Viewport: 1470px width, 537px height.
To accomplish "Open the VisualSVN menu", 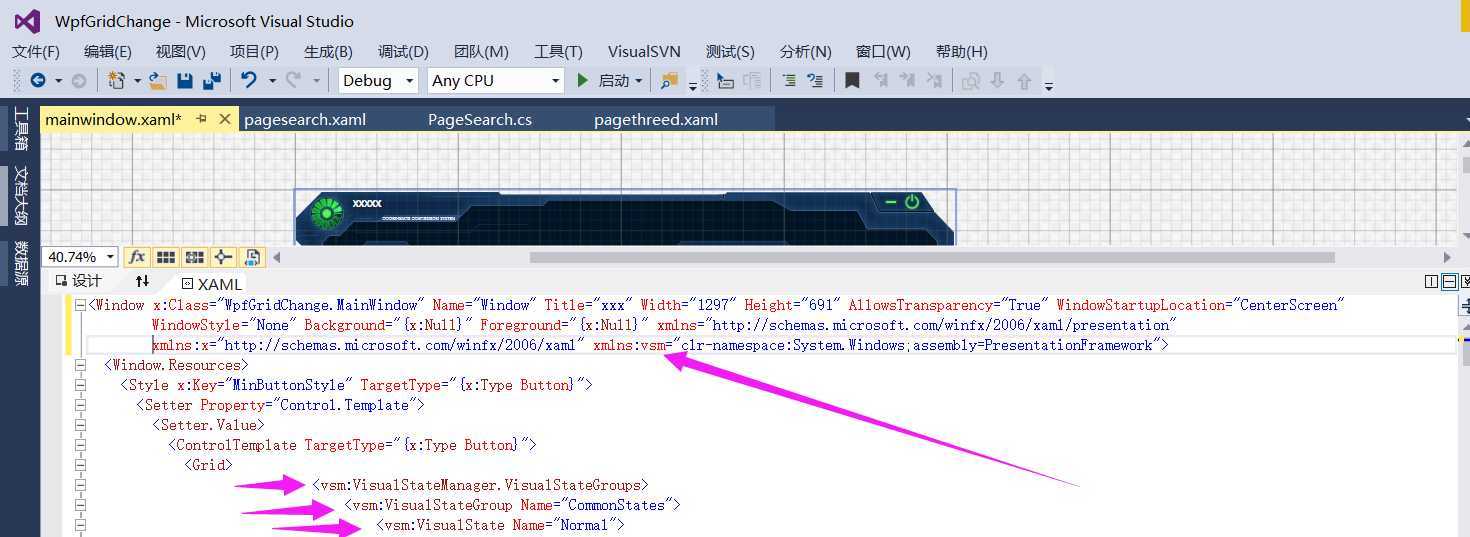I will pyautogui.click(x=644, y=51).
